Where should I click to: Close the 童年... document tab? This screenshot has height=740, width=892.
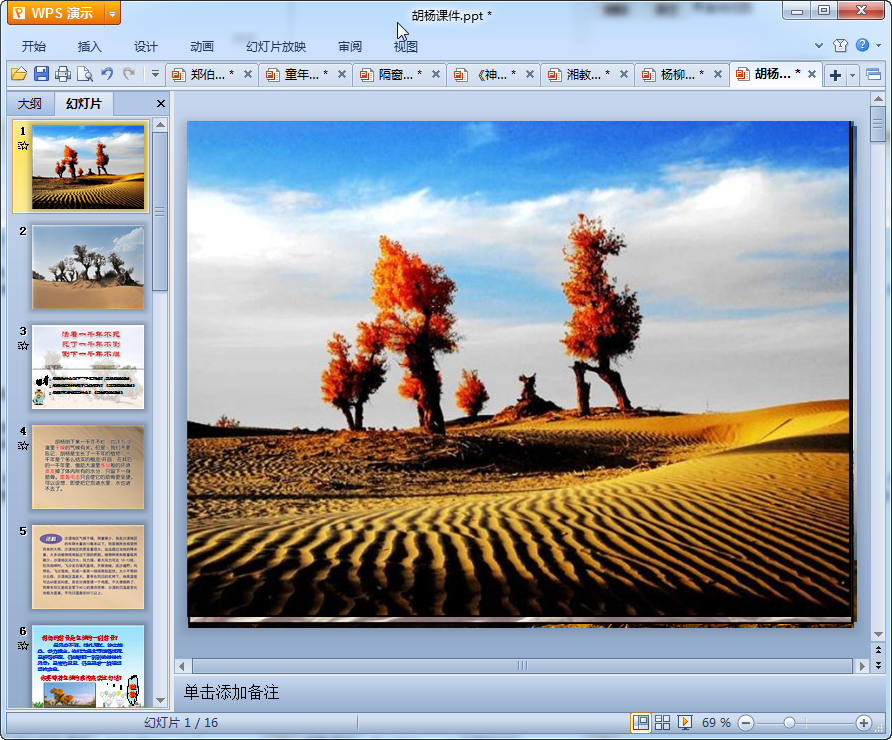[342, 74]
